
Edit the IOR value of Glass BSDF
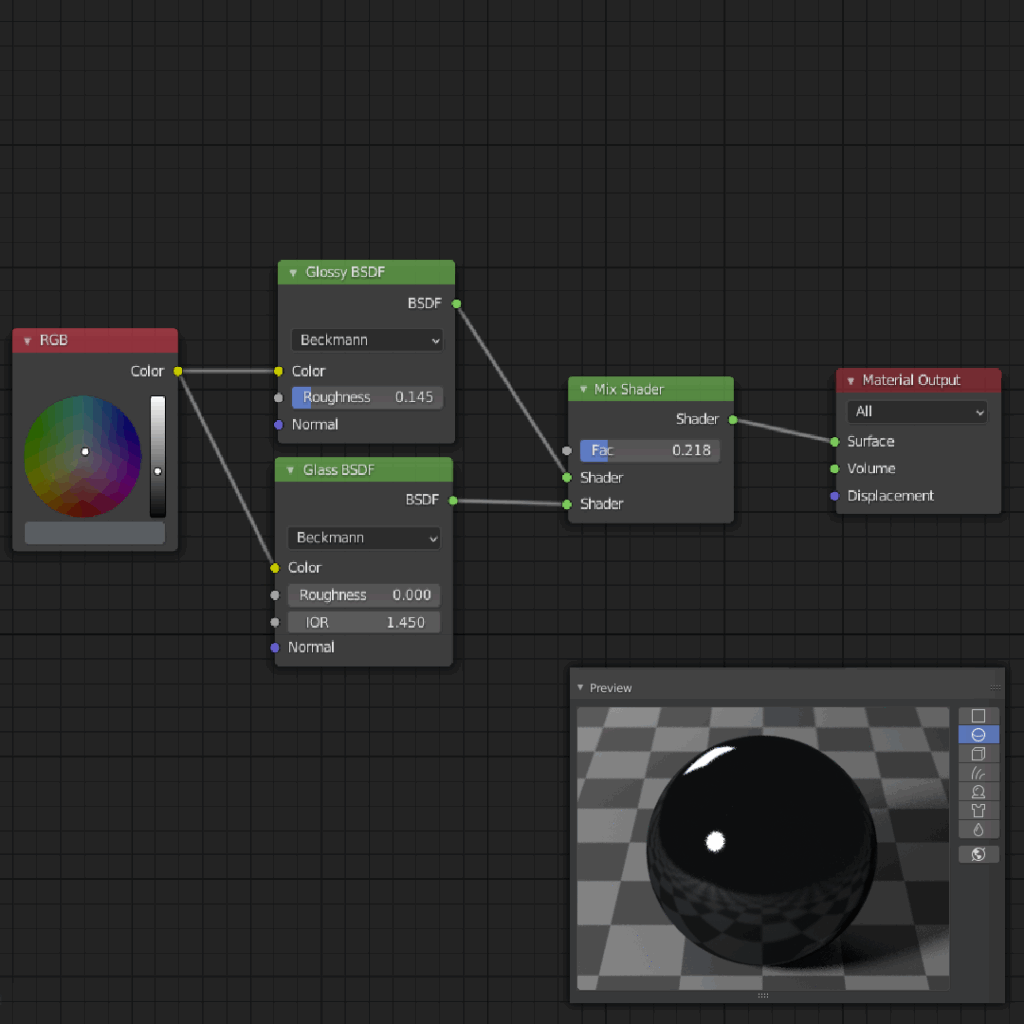364,621
